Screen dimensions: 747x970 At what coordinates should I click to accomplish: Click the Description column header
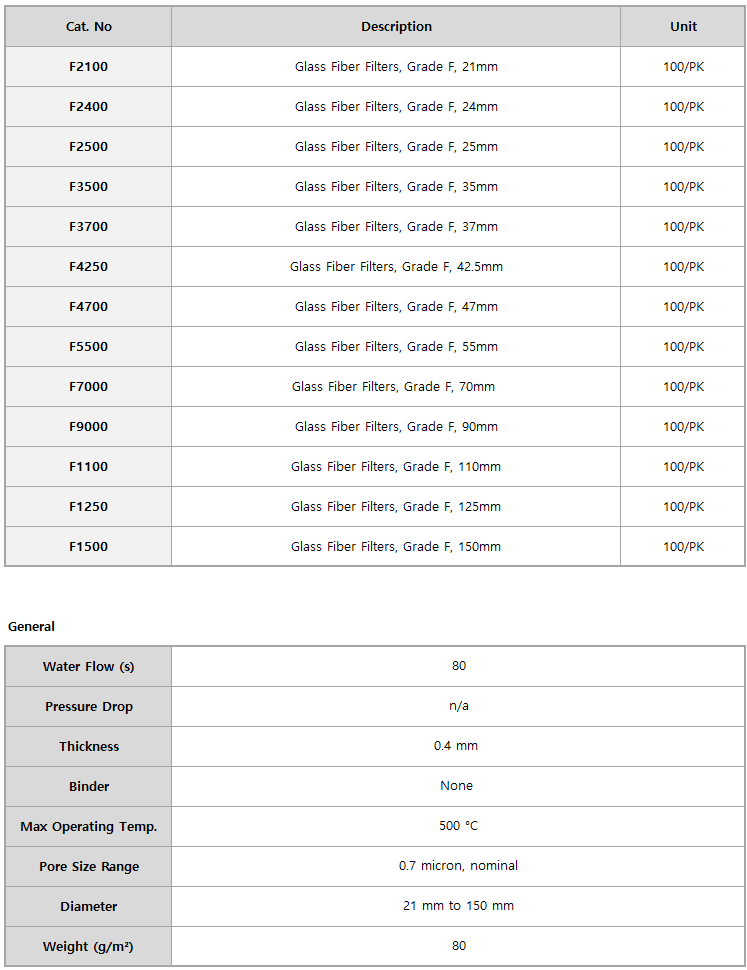coord(396,27)
